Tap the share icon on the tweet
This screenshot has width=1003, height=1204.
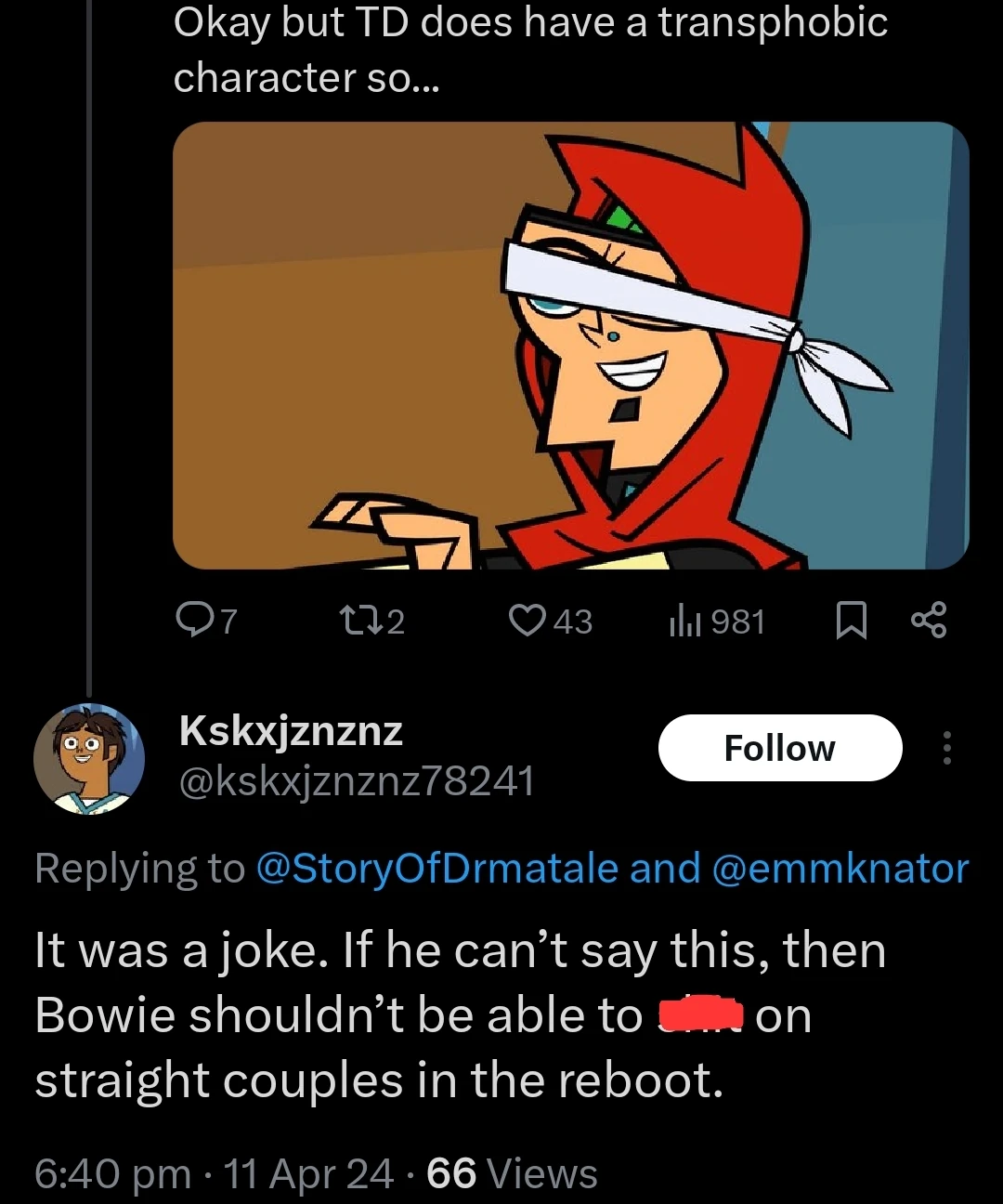click(x=929, y=620)
